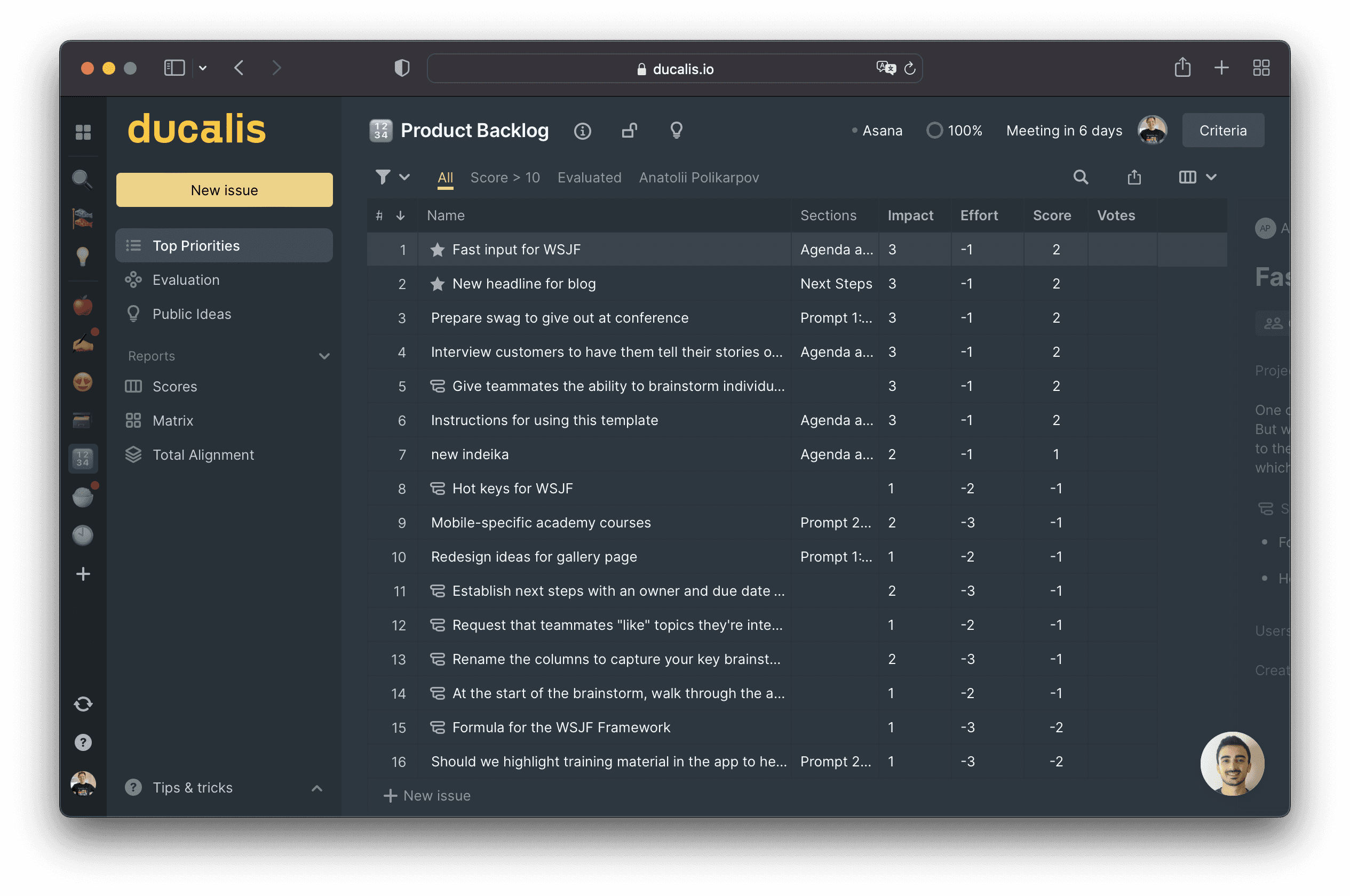Open help question mark in left rail

83,742
